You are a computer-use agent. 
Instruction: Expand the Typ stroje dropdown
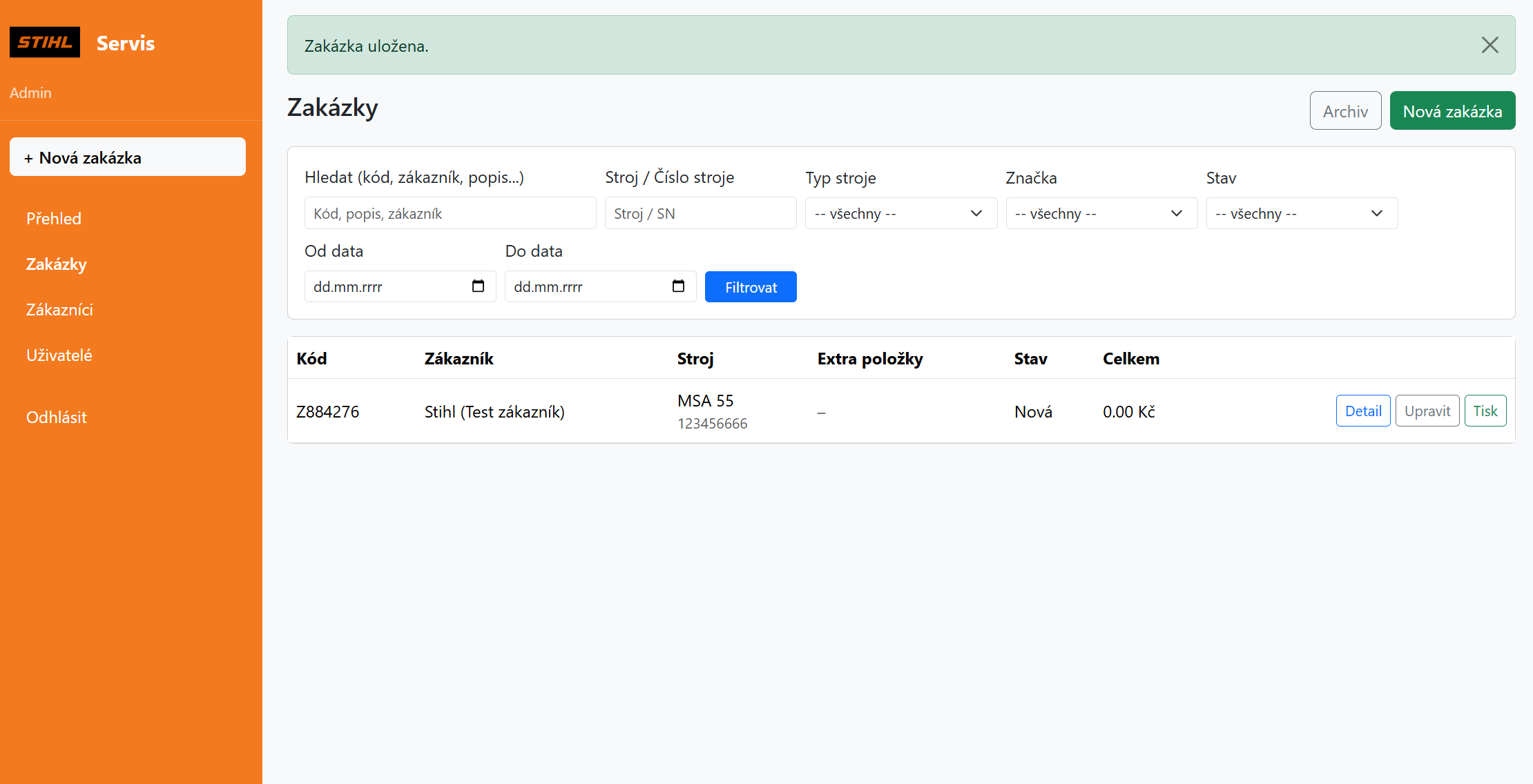(x=900, y=213)
